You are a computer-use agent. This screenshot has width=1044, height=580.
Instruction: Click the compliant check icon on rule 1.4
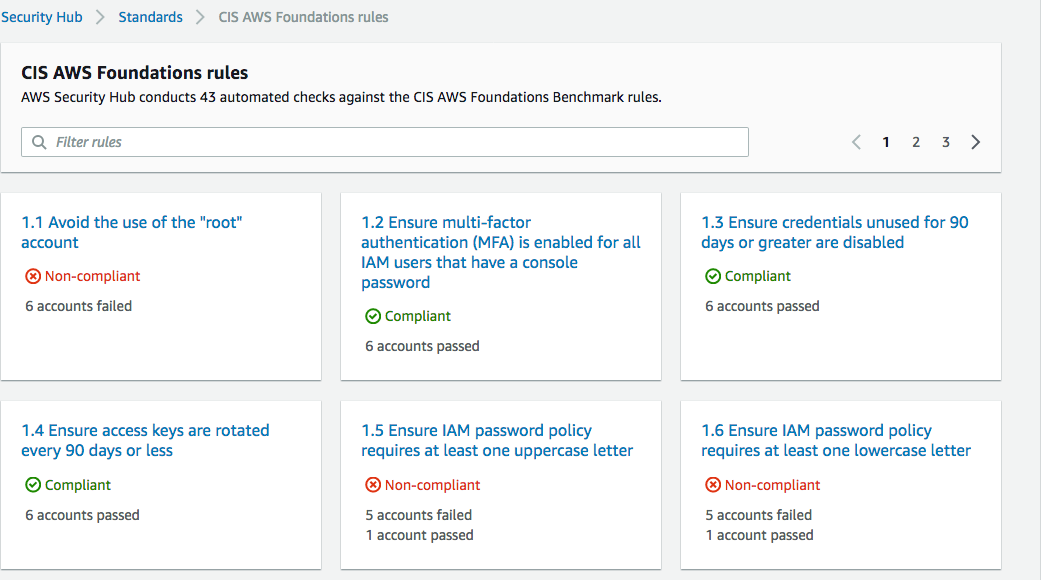33,485
